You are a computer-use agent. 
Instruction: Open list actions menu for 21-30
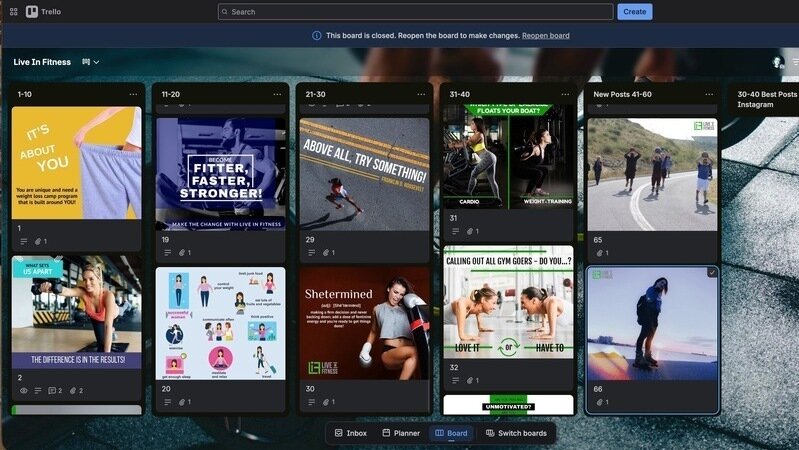point(421,94)
